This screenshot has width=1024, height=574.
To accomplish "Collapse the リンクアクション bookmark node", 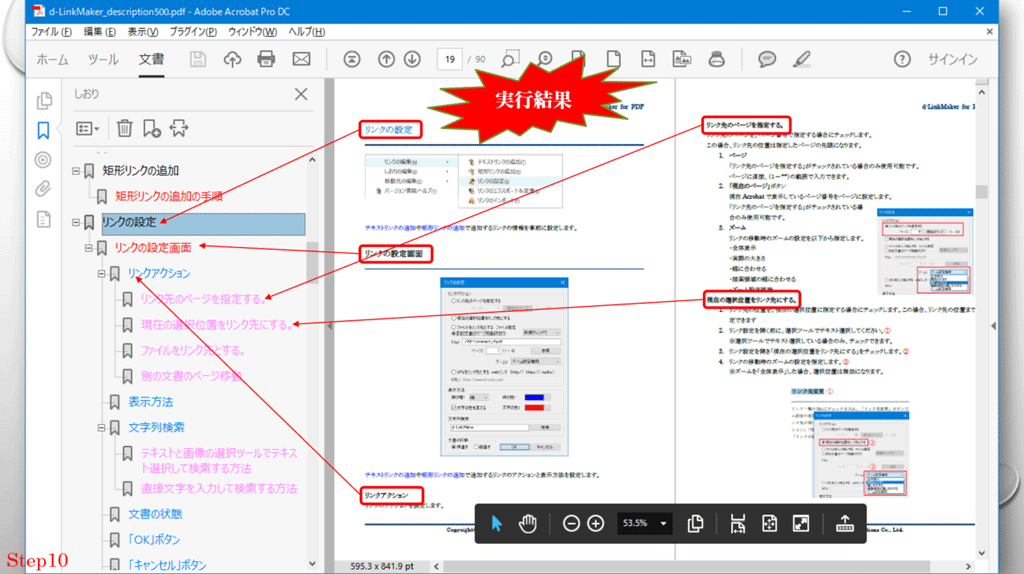I will click(101, 273).
